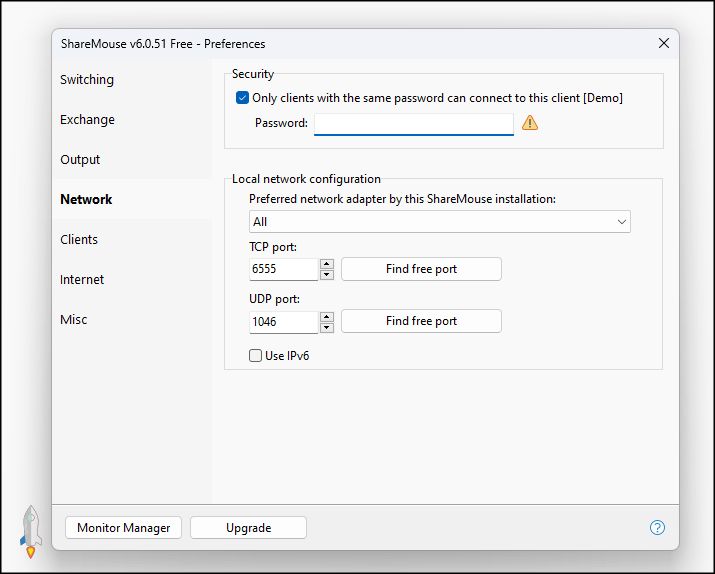Close the Preferences window
This screenshot has height=574, width=715.
[x=664, y=43]
